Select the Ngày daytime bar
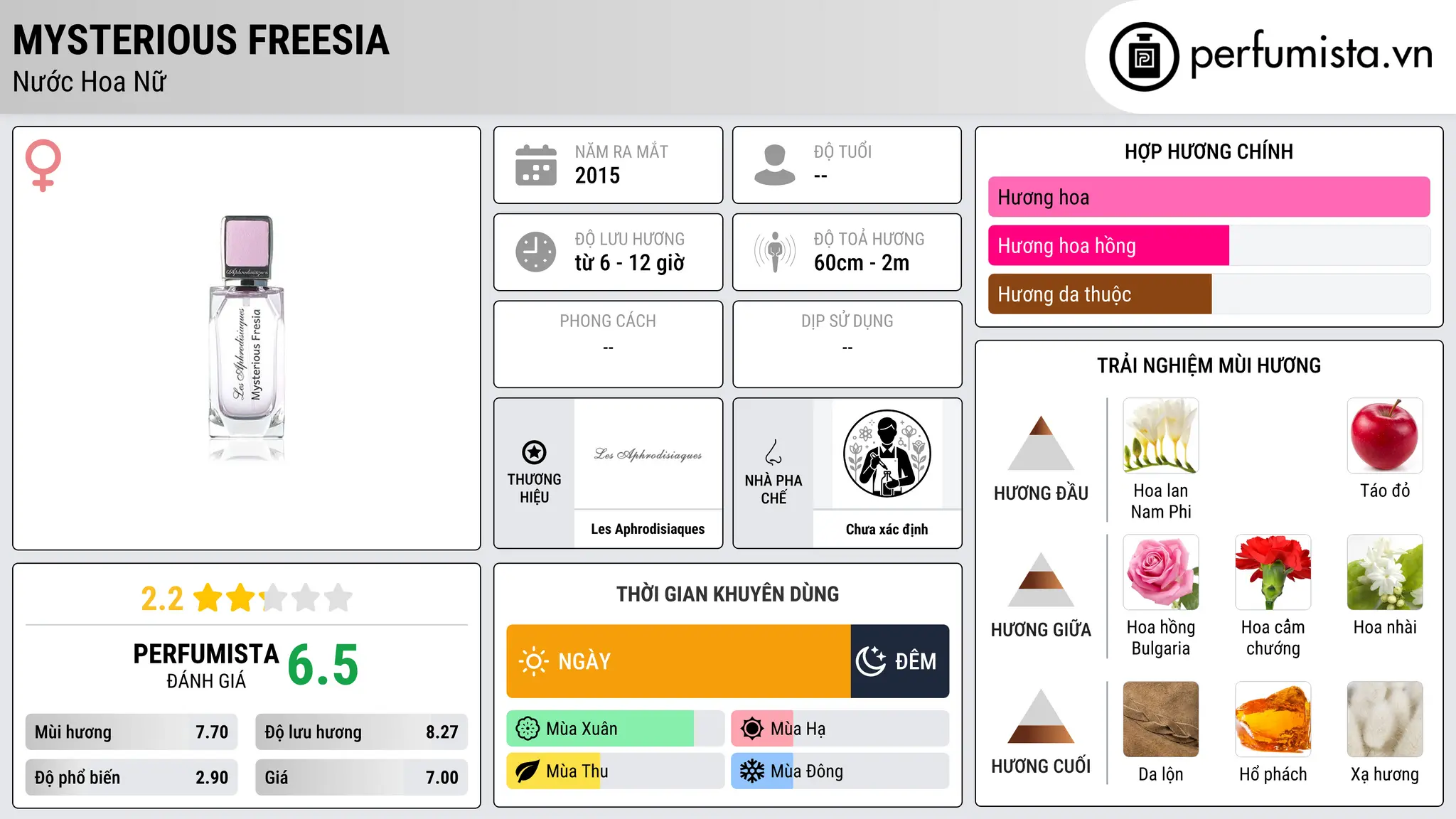This screenshot has width=1456, height=819. pos(678,661)
